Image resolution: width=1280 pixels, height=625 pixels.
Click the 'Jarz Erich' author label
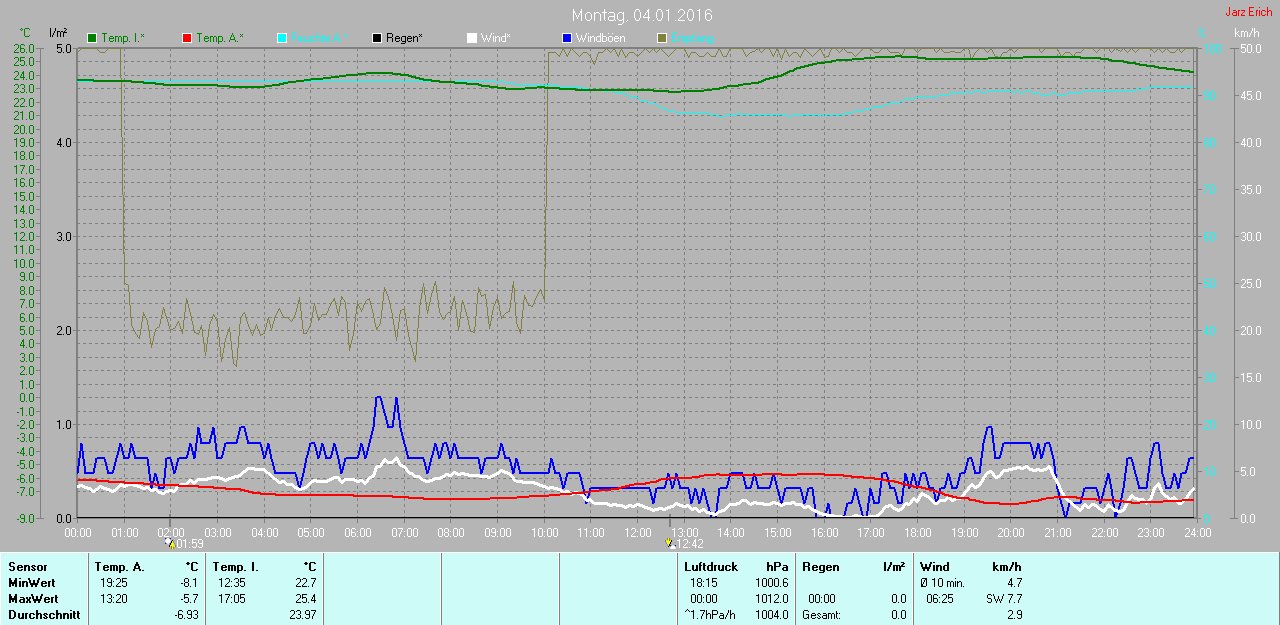[1249, 12]
